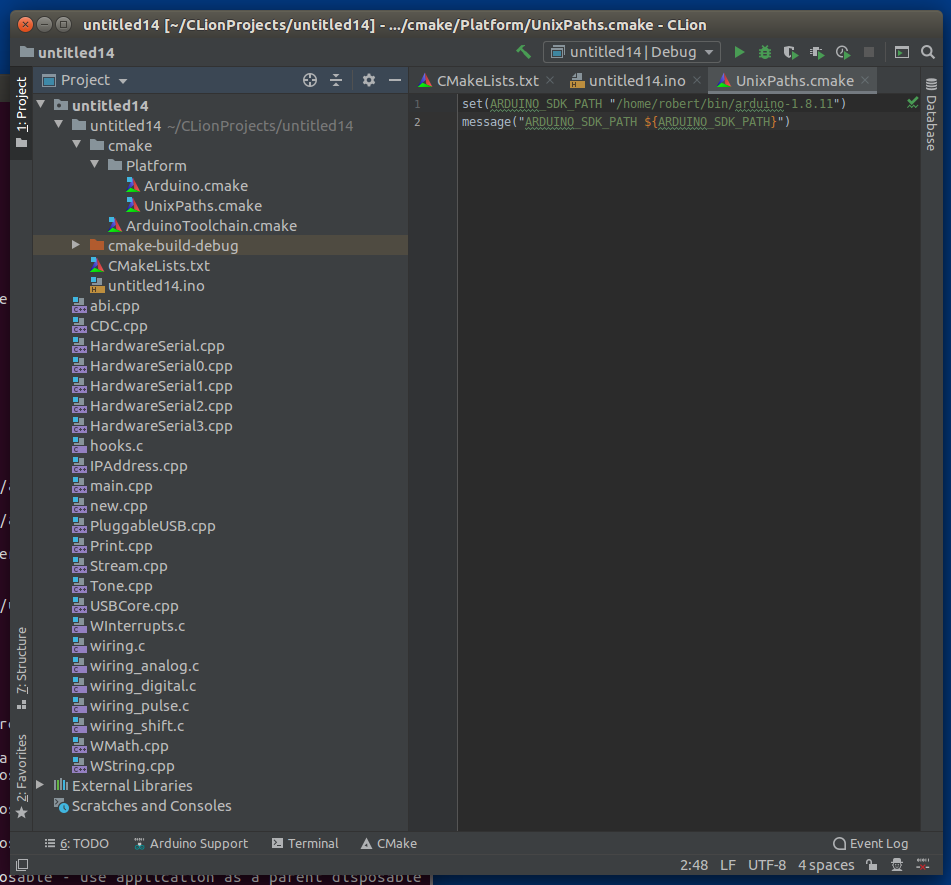Run with coverage shield icon
This screenshot has width=951, height=885.
point(790,52)
